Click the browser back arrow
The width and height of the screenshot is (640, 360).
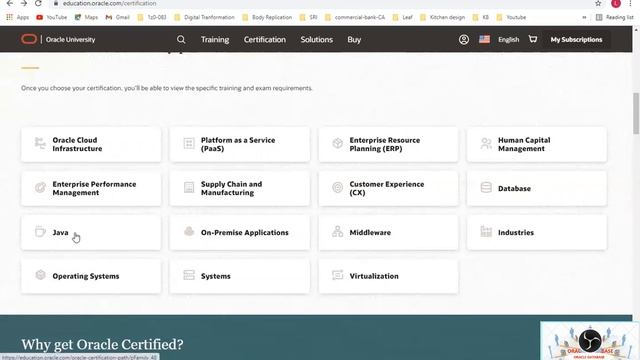coord(10,3)
